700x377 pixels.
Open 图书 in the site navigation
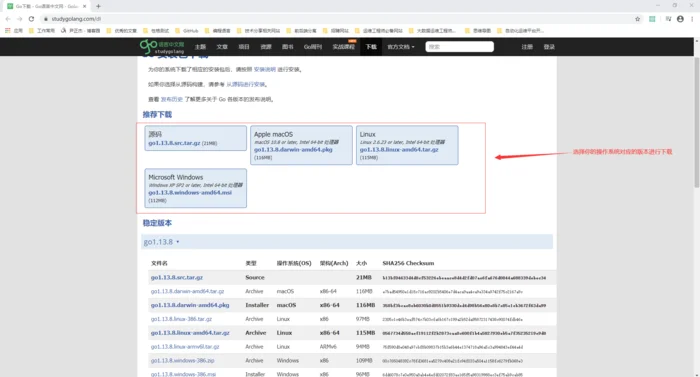[288, 46]
